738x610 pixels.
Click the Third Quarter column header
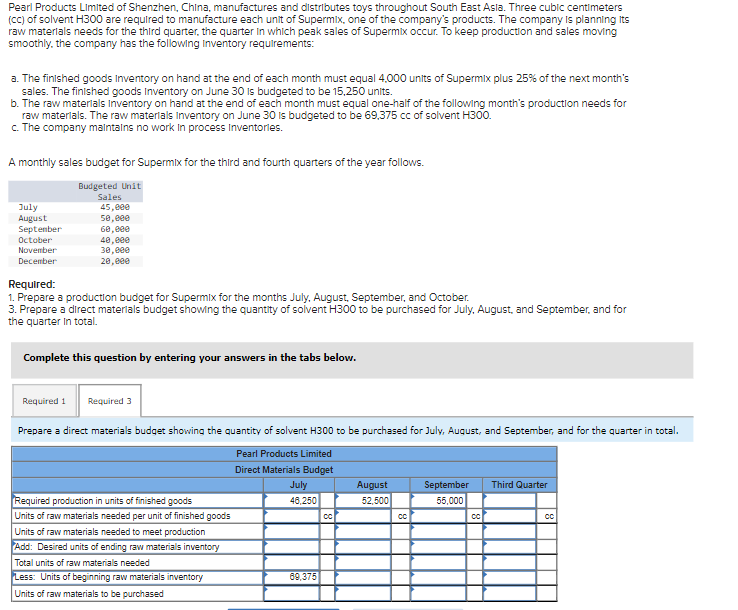tap(519, 485)
